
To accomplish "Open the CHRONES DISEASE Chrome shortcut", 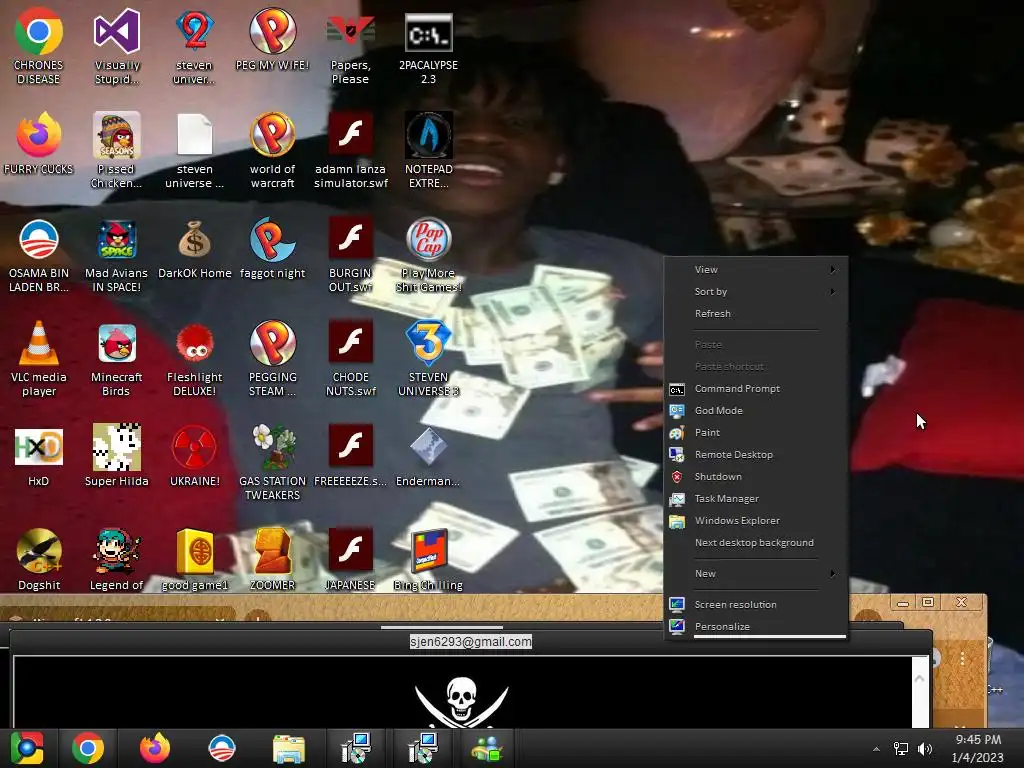I will pyautogui.click(x=39, y=47).
